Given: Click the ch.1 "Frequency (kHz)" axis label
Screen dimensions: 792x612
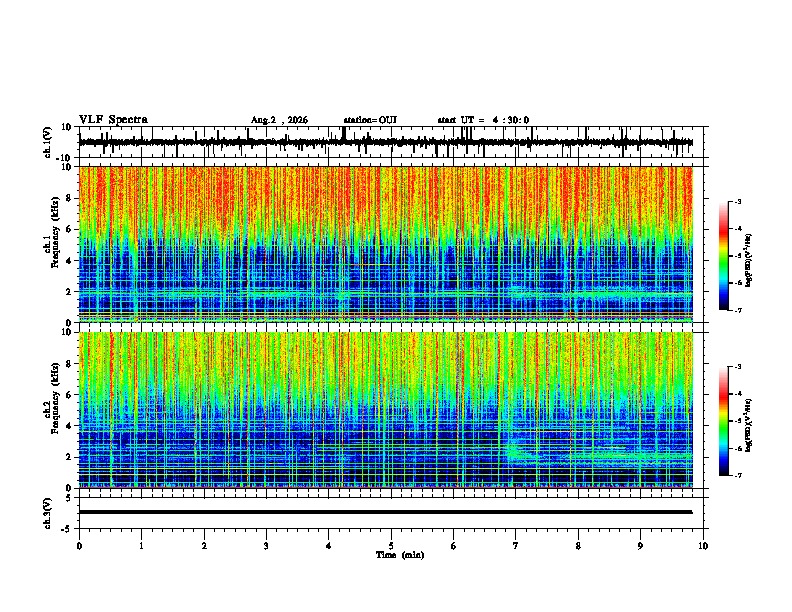Looking at the screenshot, I should (56, 232).
